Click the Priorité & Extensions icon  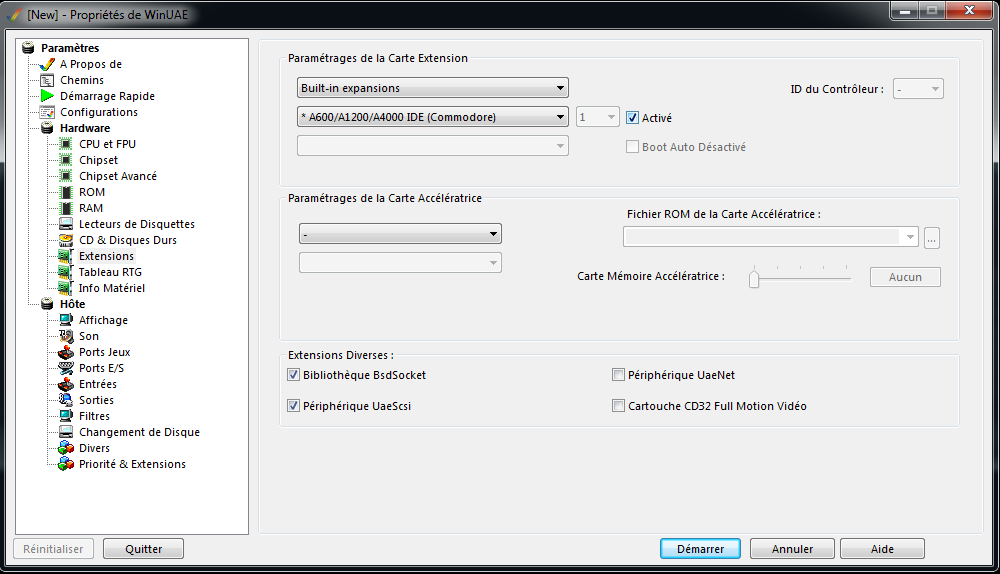tap(66, 464)
